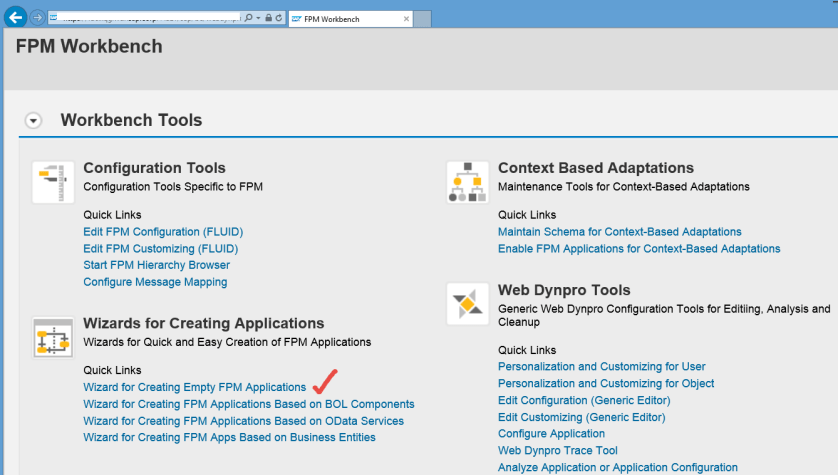Screen dimensions: 838x475
Task: Click the refresh icon in address bar
Action: coord(276,18)
